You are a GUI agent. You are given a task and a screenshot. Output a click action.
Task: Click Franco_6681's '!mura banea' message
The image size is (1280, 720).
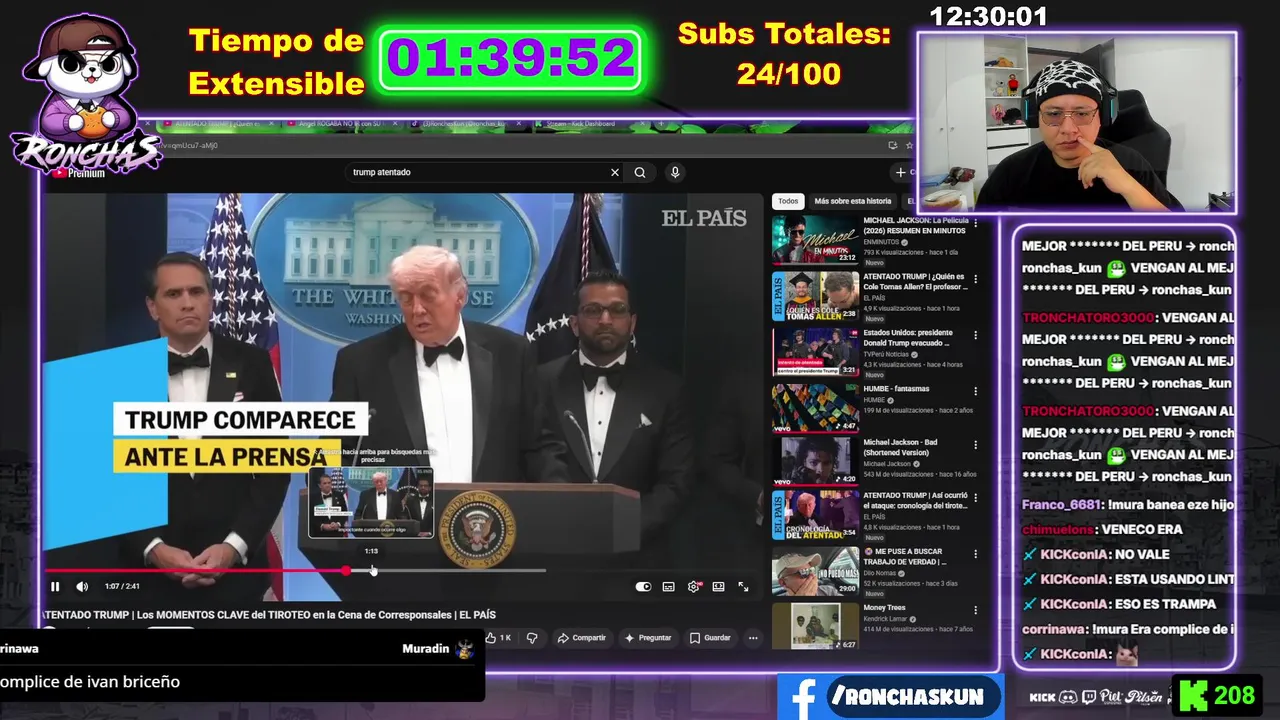[1128, 505]
